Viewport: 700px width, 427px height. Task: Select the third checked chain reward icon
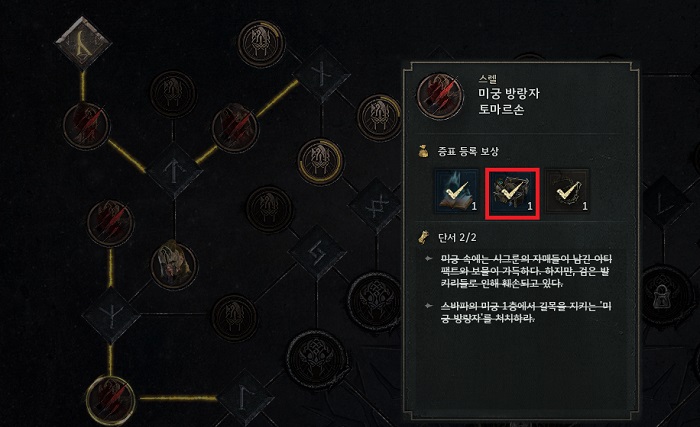tap(567, 192)
